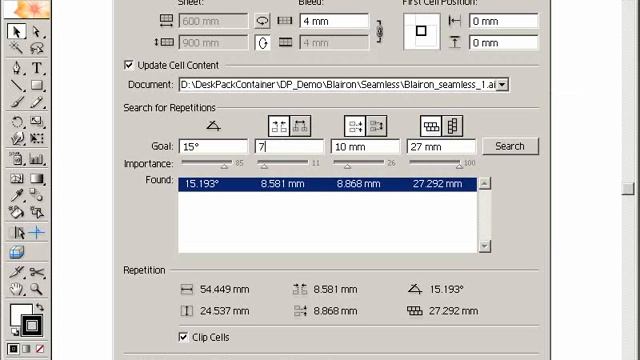The width and height of the screenshot is (640, 360).
Task: Select found result row 15.193°
Action: pyautogui.click(x=327, y=184)
